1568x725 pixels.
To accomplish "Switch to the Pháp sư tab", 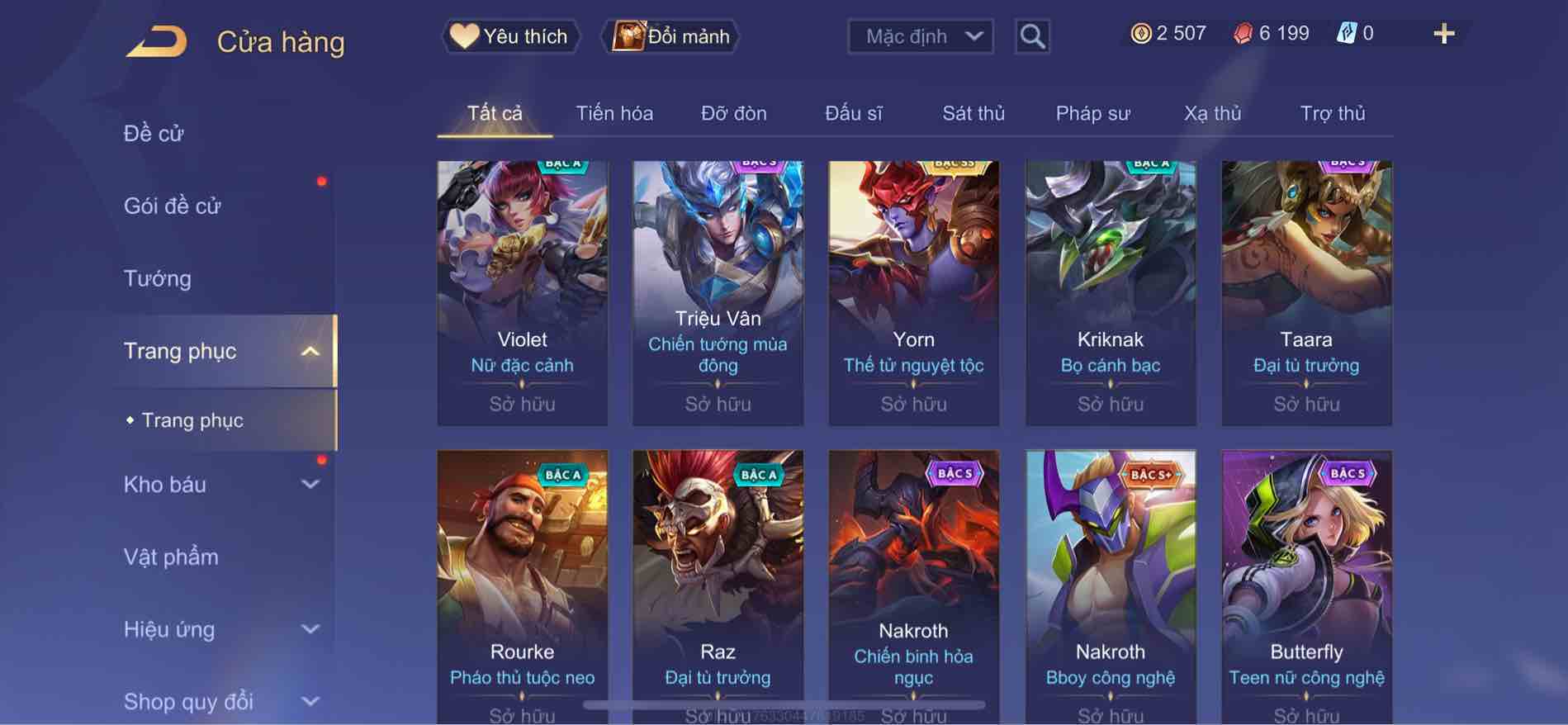I will [1092, 113].
